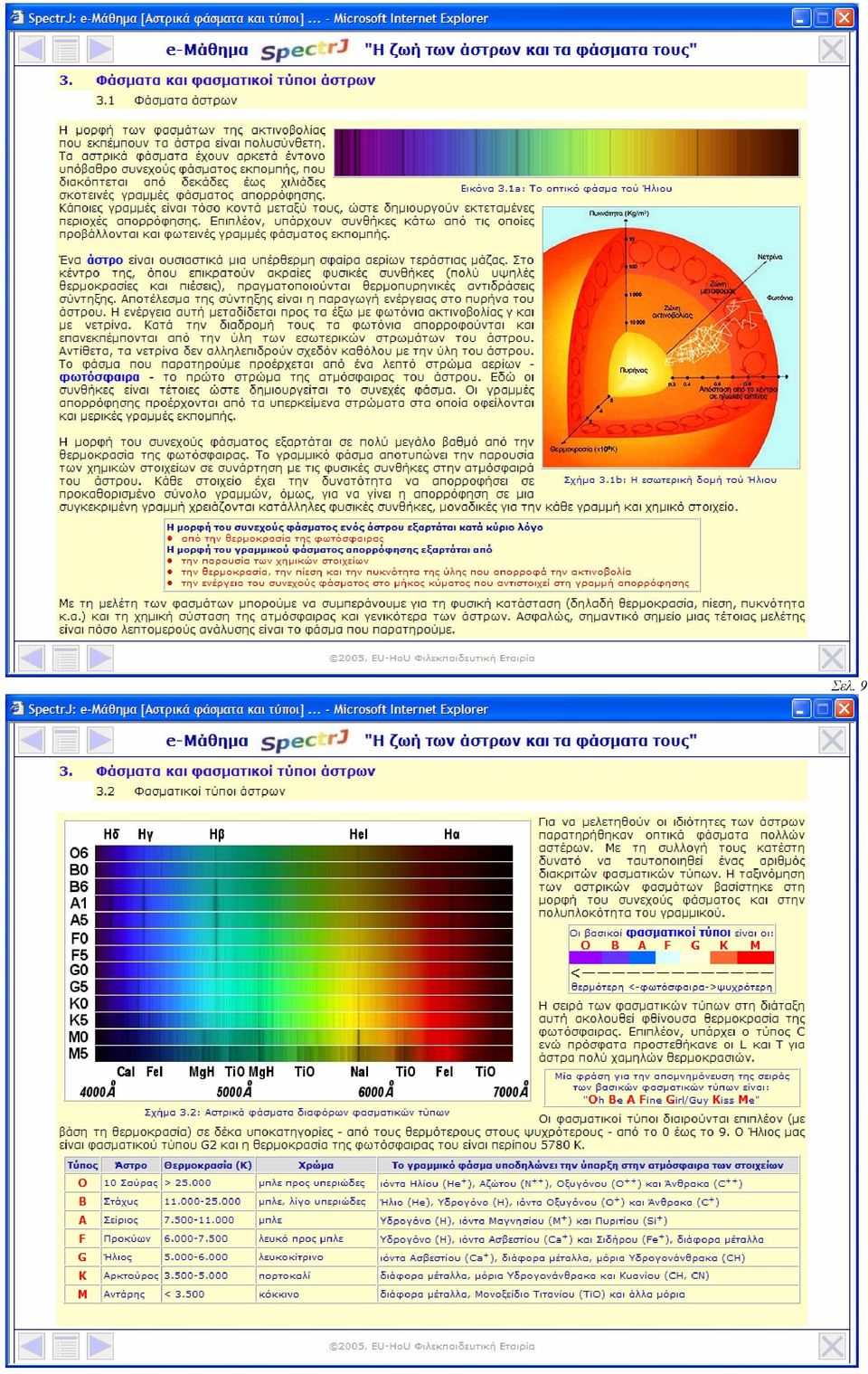Screen dimensions: 868x1374
Task: Click Internet Explorer title icon of upper window
Action: [x=17, y=17]
